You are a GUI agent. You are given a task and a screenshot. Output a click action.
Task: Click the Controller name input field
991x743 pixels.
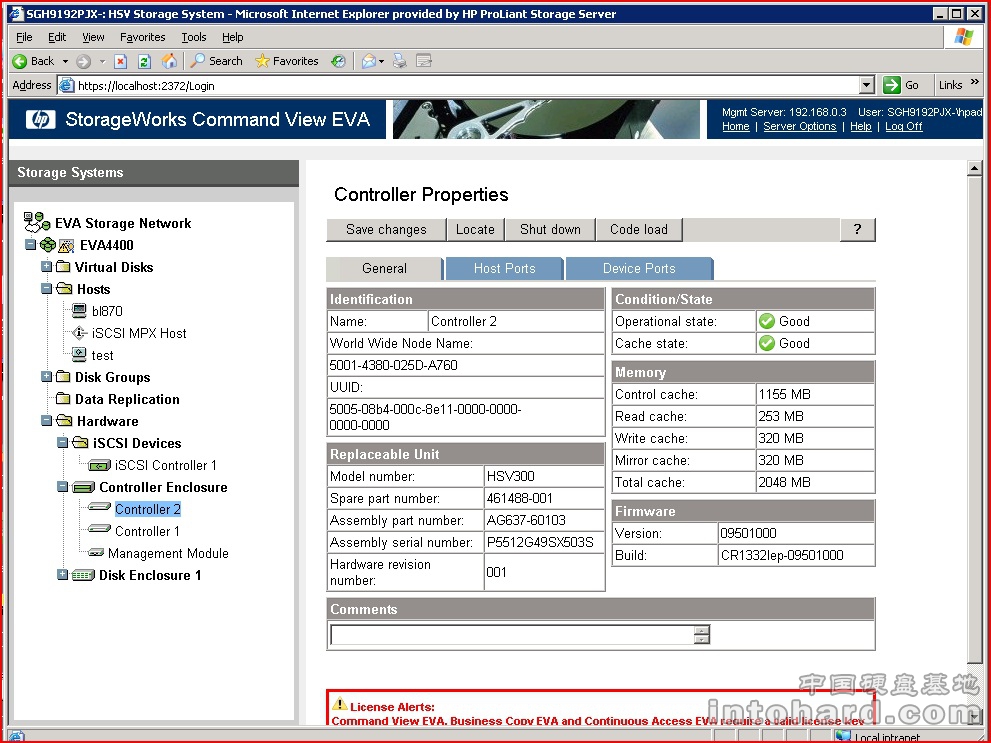[516, 321]
